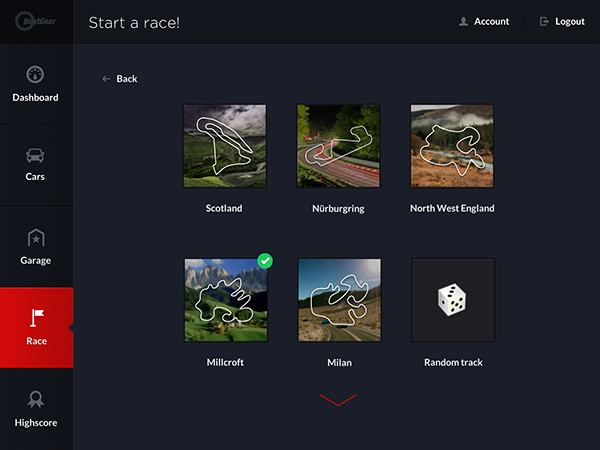Image resolution: width=600 pixels, height=450 pixels.
Task: Go to the Cars menu label
Action: (35, 177)
